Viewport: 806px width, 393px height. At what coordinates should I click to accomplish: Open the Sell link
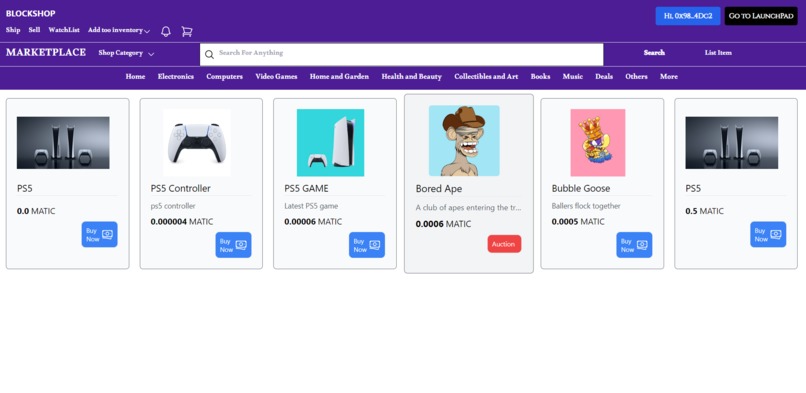point(34,30)
